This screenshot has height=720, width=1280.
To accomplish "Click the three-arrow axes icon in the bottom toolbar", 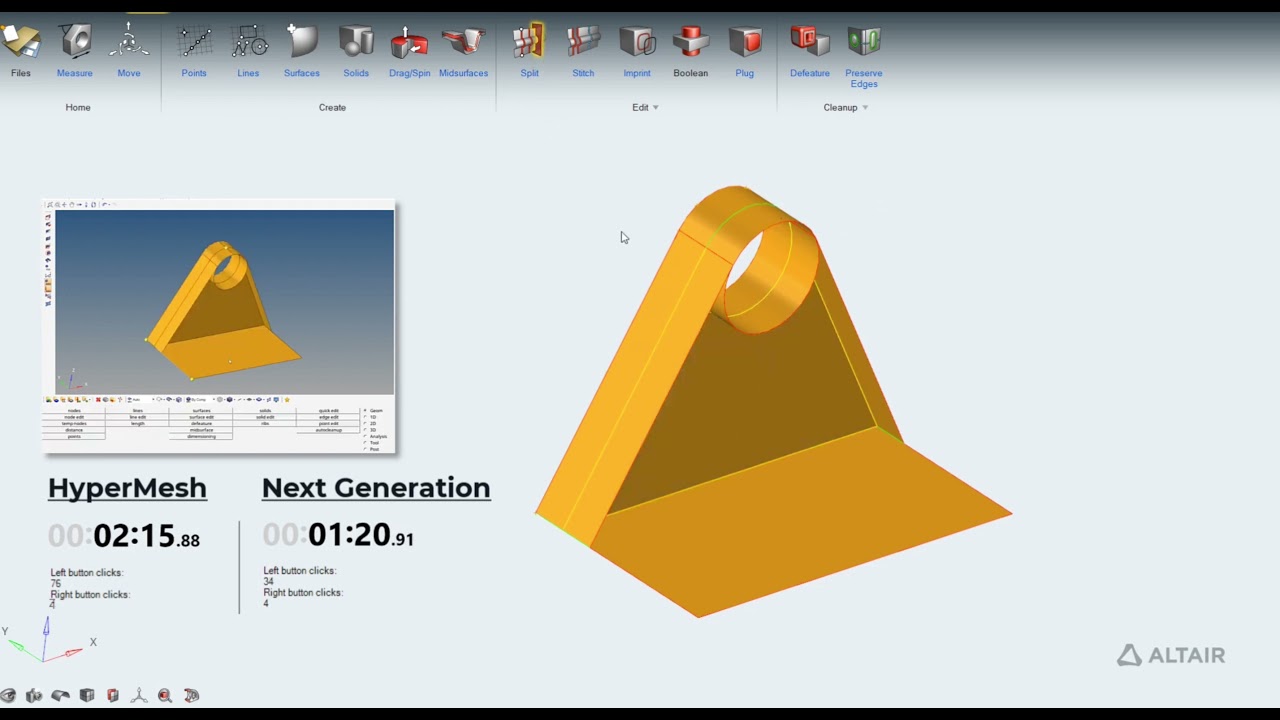I will (139, 695).
